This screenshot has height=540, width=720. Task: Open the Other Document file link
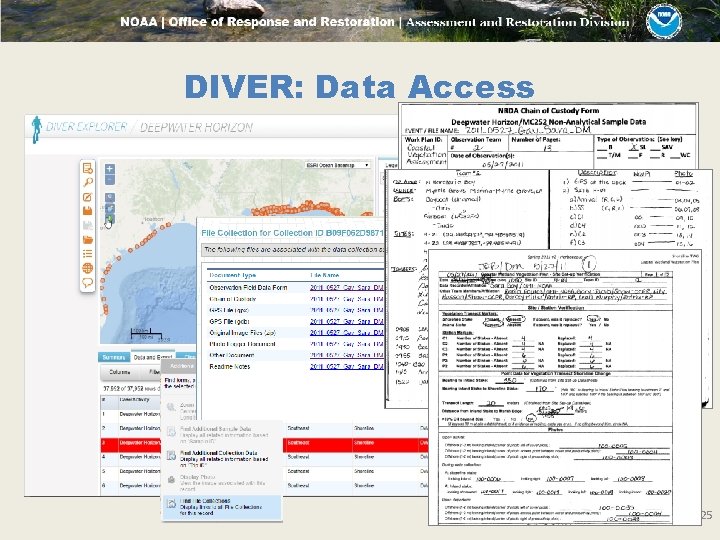pyautogui.click(x=347, y=355)
